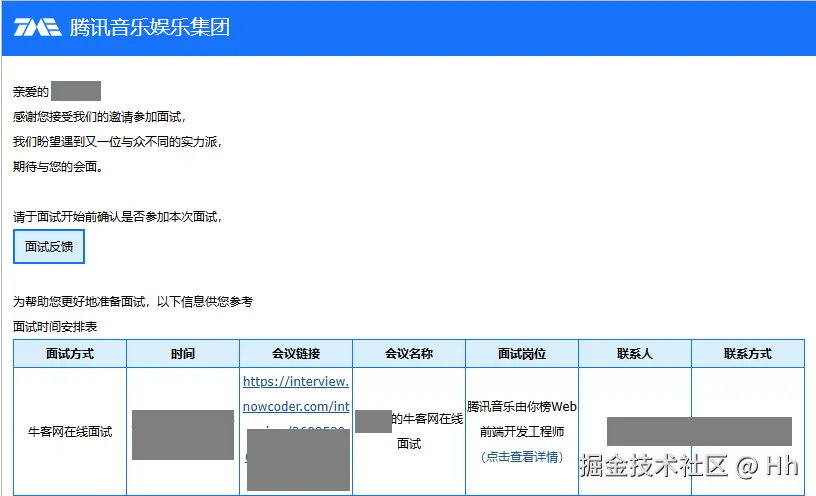Screen dimensions: 816x496
Task: Click the 期待与您的会面 line
Action: pyautogui.click(x=58, y=167)
